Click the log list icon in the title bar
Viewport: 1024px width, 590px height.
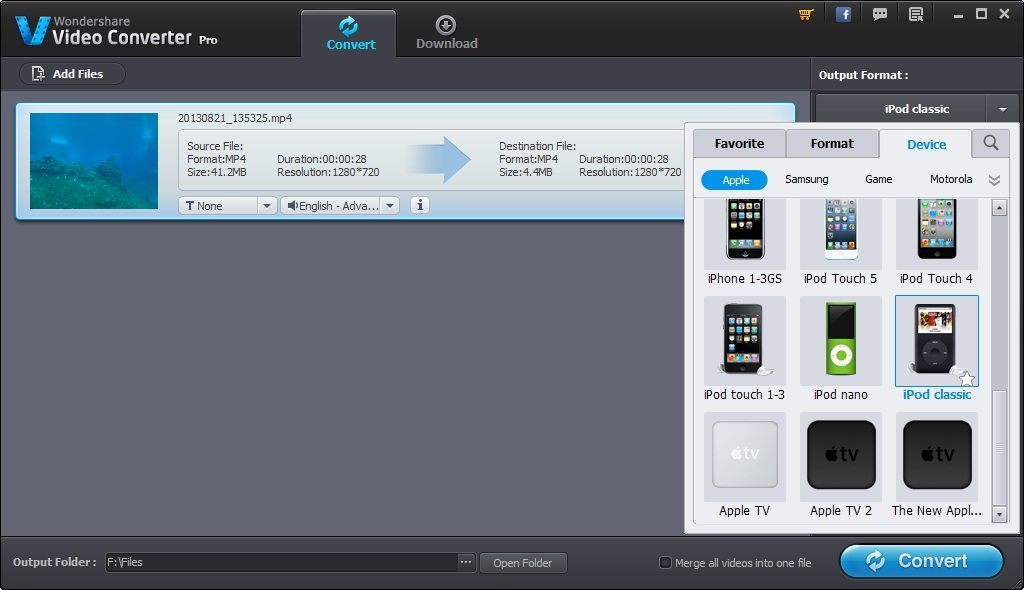pyautogui.click(x=914, y=14)
